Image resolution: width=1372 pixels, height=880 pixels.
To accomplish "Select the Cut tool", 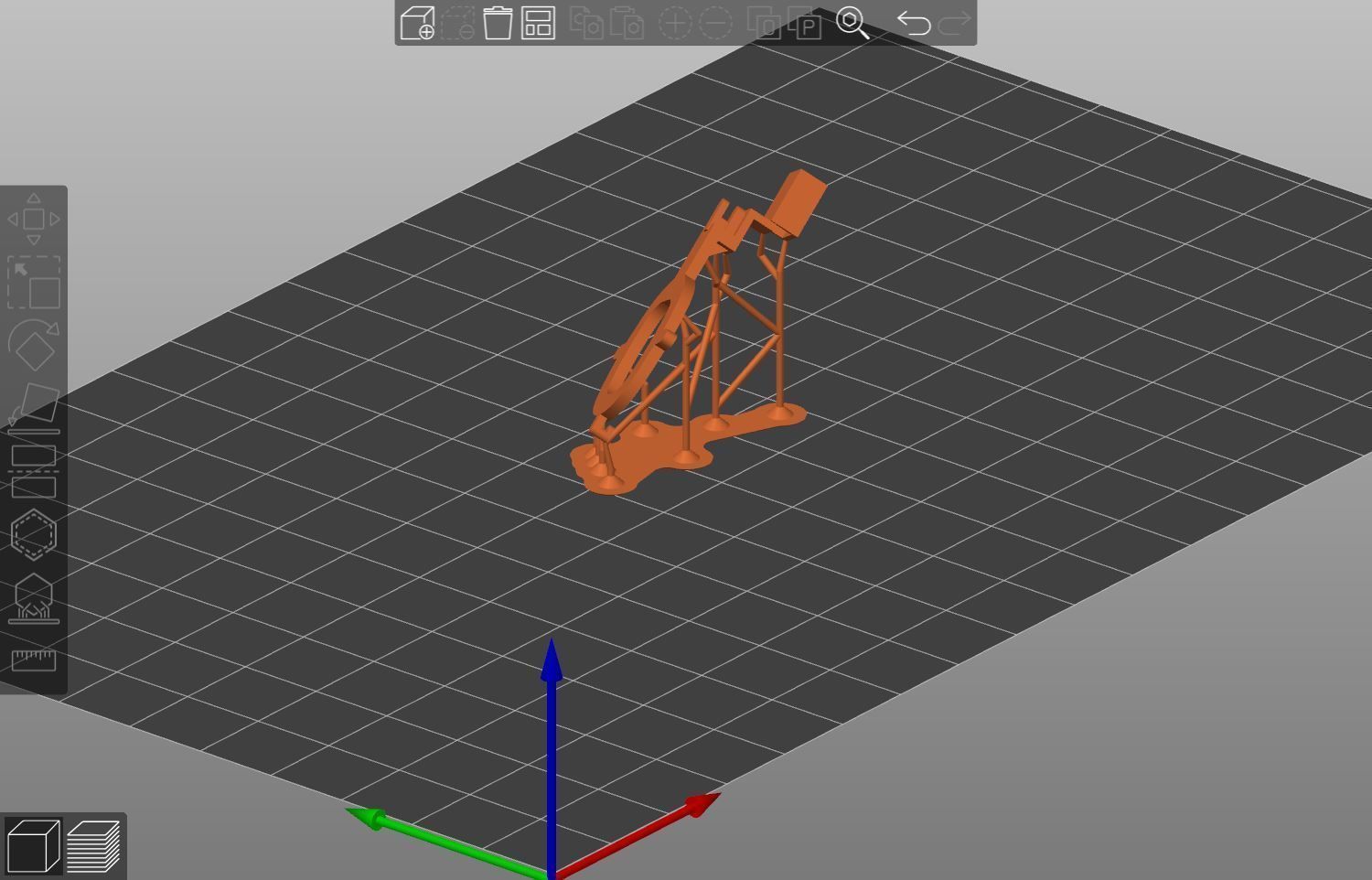I will pos(34,471).
